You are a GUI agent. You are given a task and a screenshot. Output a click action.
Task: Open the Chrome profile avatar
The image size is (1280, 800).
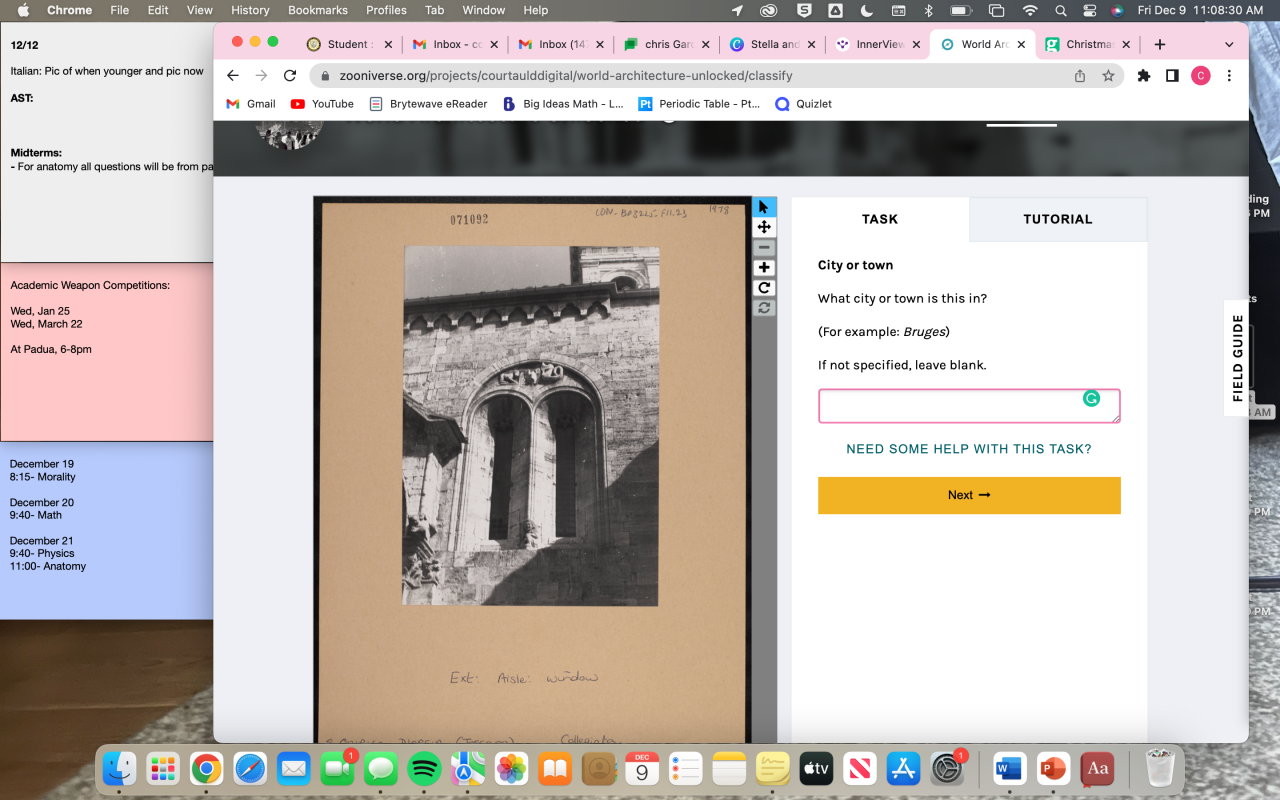[1200, 76]
